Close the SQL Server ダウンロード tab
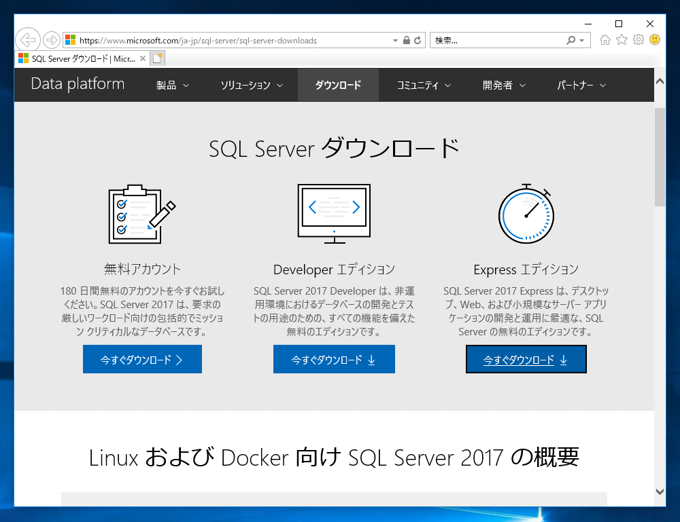This screenshot has width=680, height=522. (x=143, y=59)
